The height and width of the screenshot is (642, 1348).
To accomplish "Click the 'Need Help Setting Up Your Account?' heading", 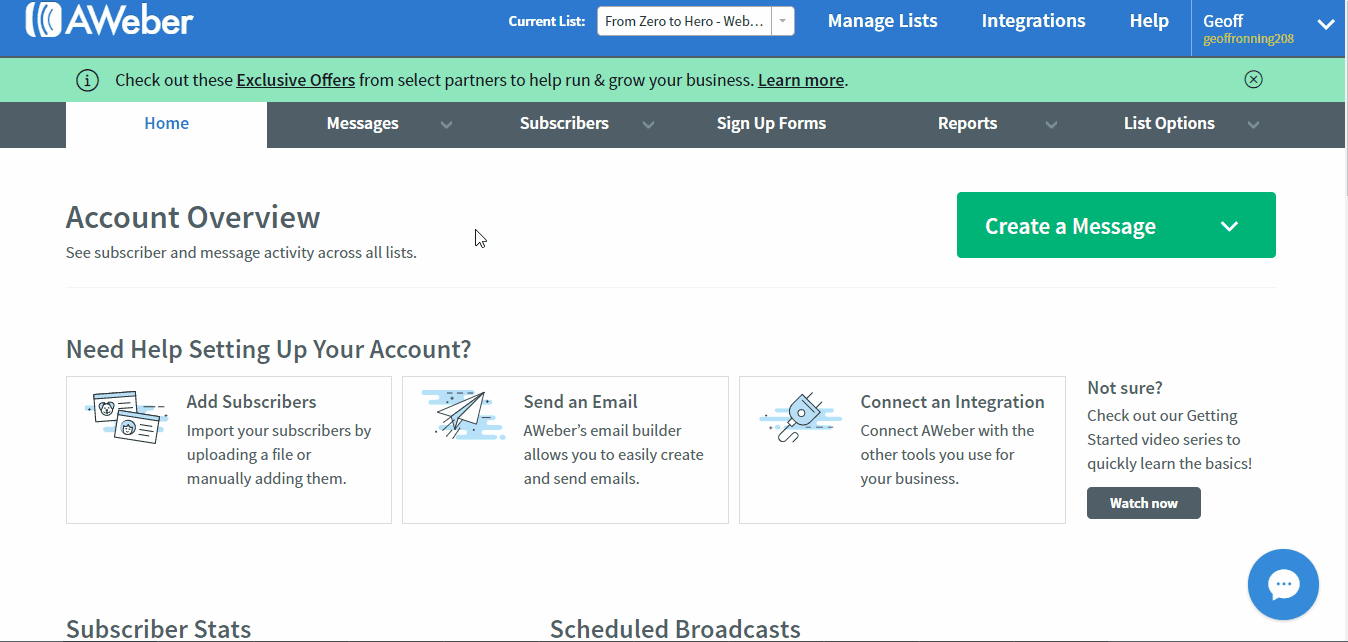I will (x=268, y=349).
